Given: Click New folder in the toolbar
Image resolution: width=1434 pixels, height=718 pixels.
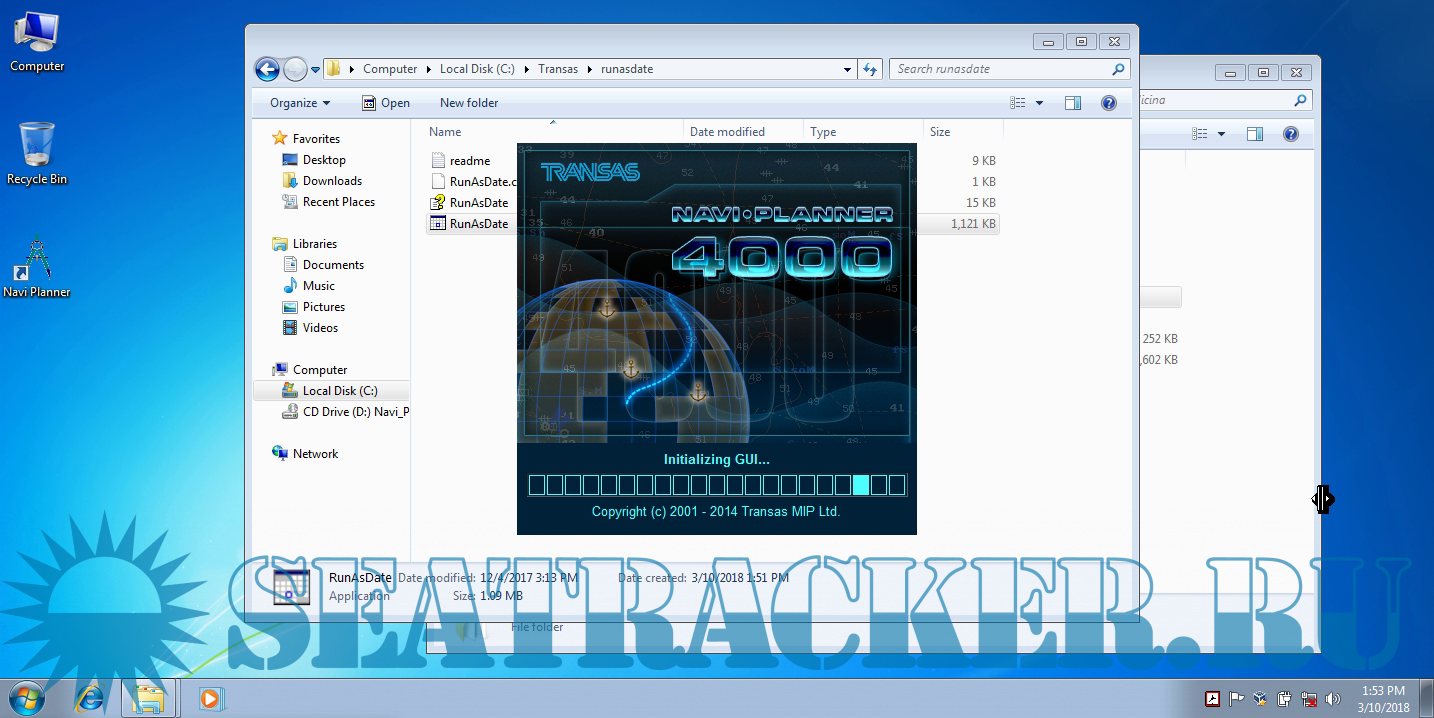Looking at the screenshot, I should click(x=469, y=103).
